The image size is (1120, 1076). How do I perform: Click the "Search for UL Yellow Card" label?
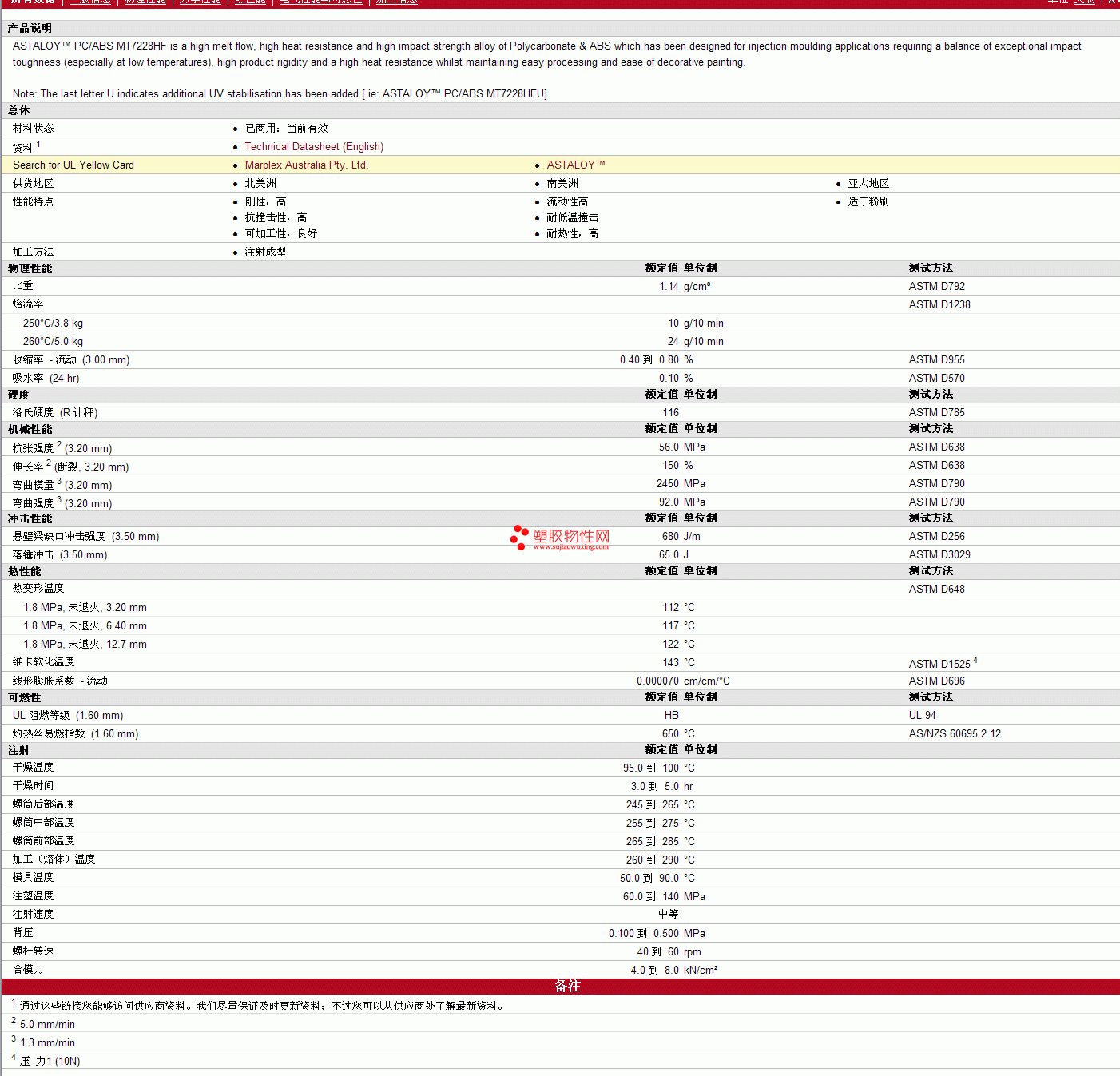click(73, 165)
